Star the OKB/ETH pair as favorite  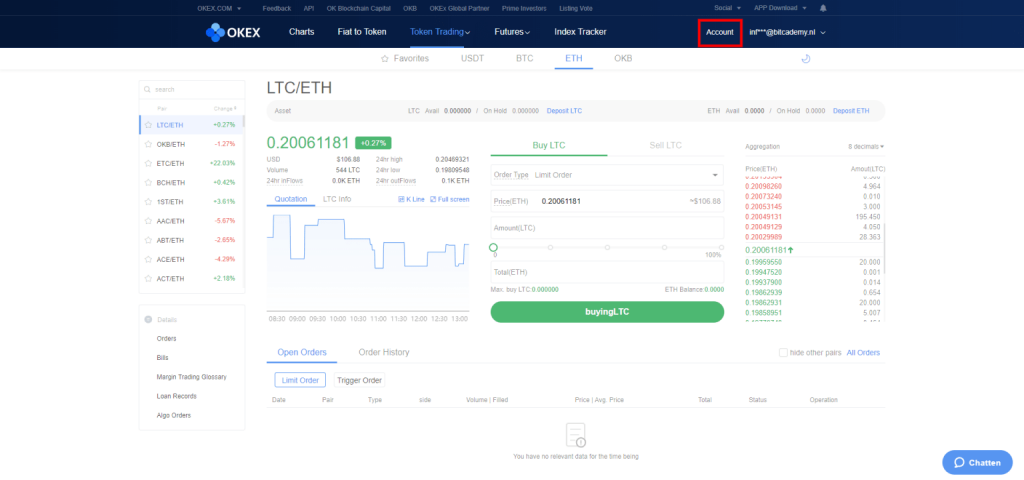pyautogui.click(x=149, y=144)
